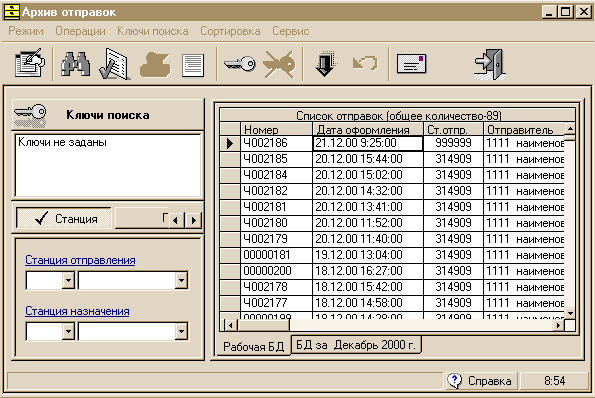Click the Дата оформления column header
This screenshot has height=398, width=595.
pyautogui.click(x=367, y=129)
